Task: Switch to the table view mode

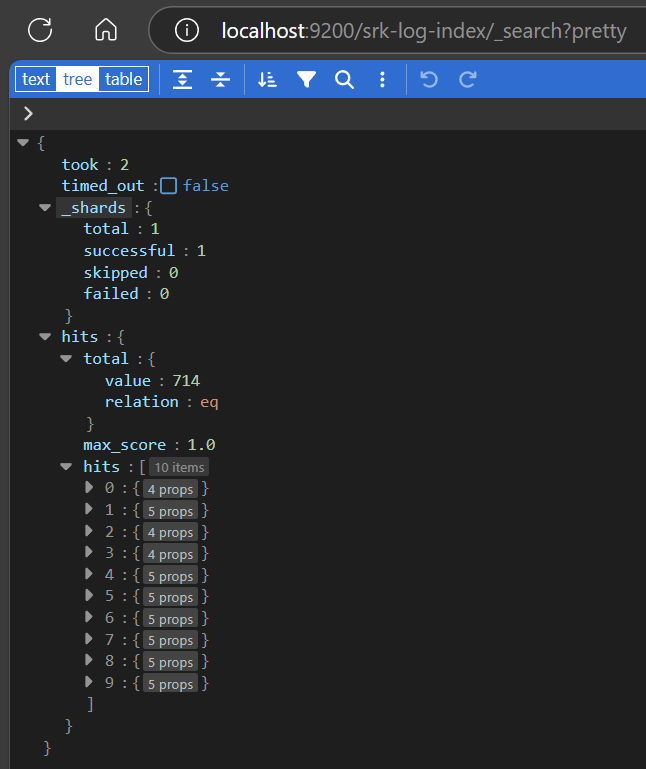Action: pyautogui.click(x=123, y=80)
